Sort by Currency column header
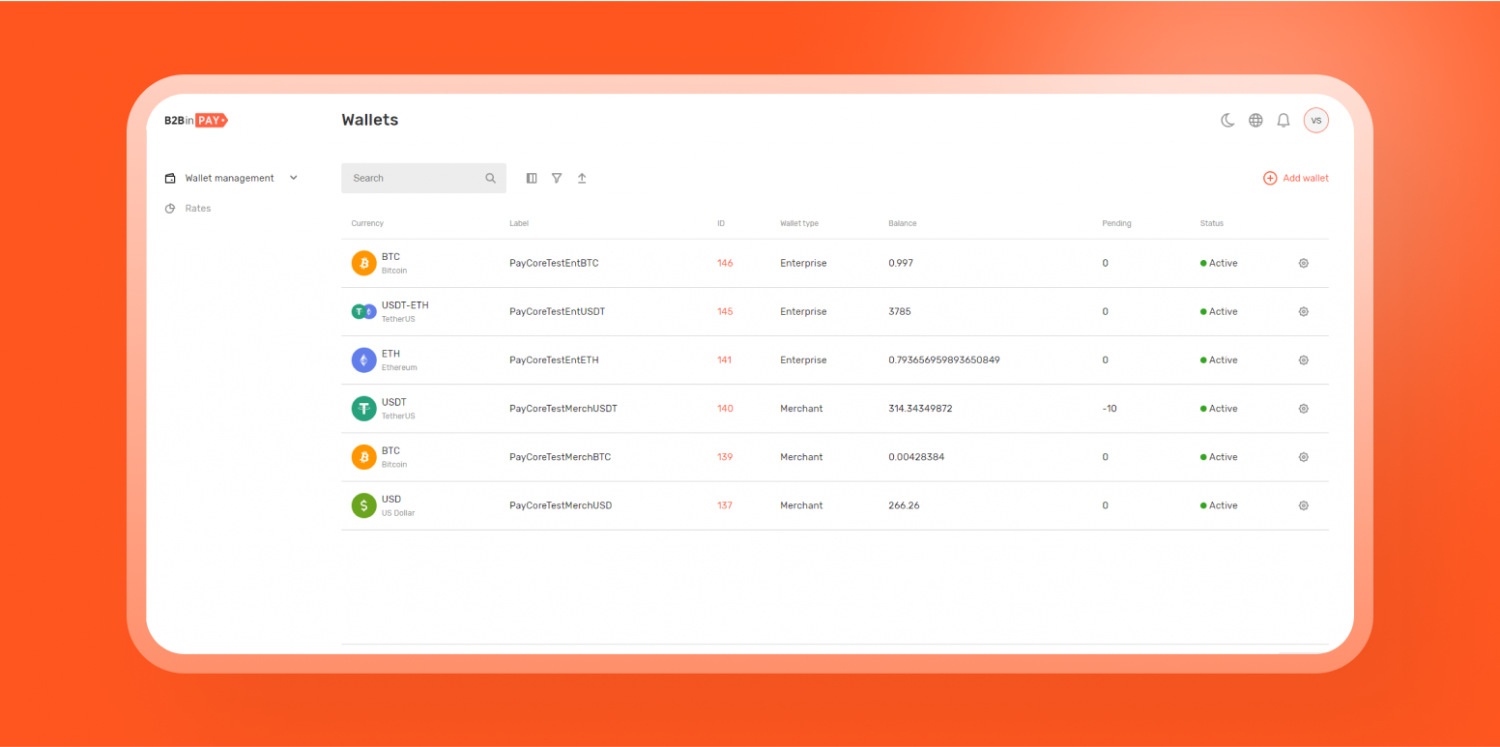Image resolution: width=1500 pixels, height=747 pixels. pyautogui.click(x=367, y=223)
